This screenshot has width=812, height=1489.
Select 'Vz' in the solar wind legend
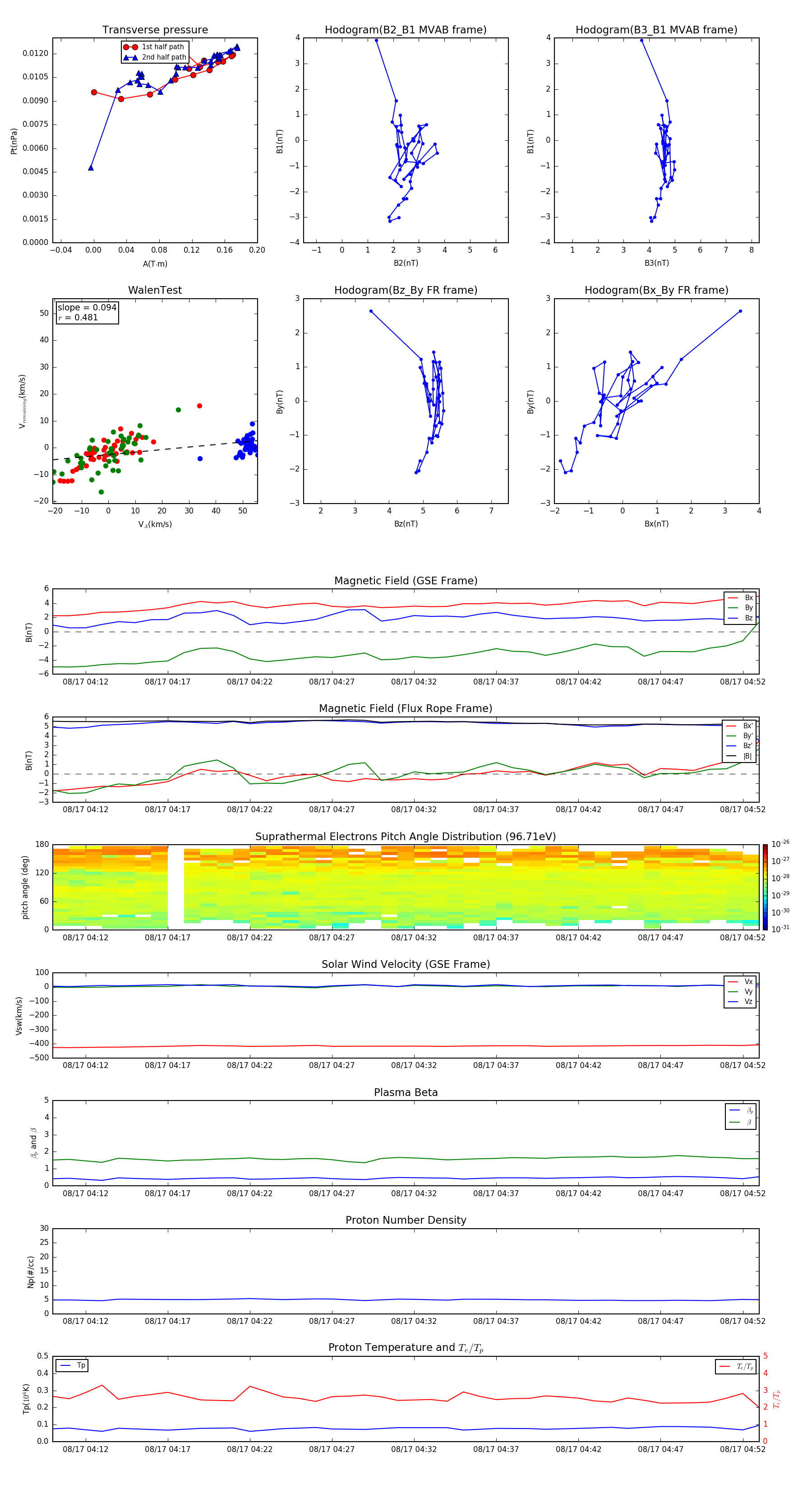[740, 1002]
